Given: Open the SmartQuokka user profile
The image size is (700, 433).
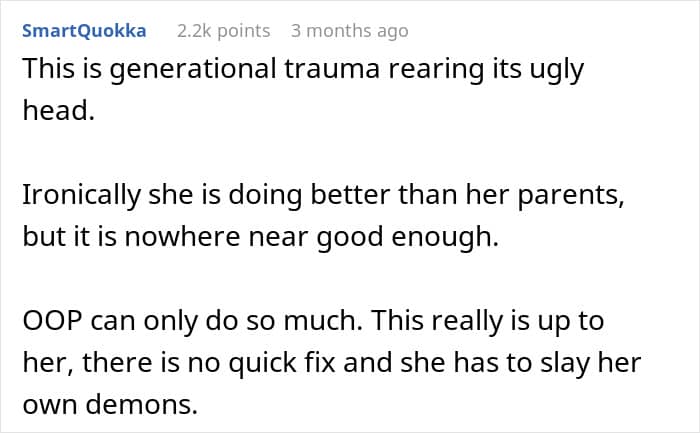Looking at the screenshot, I should pos(84,31).
